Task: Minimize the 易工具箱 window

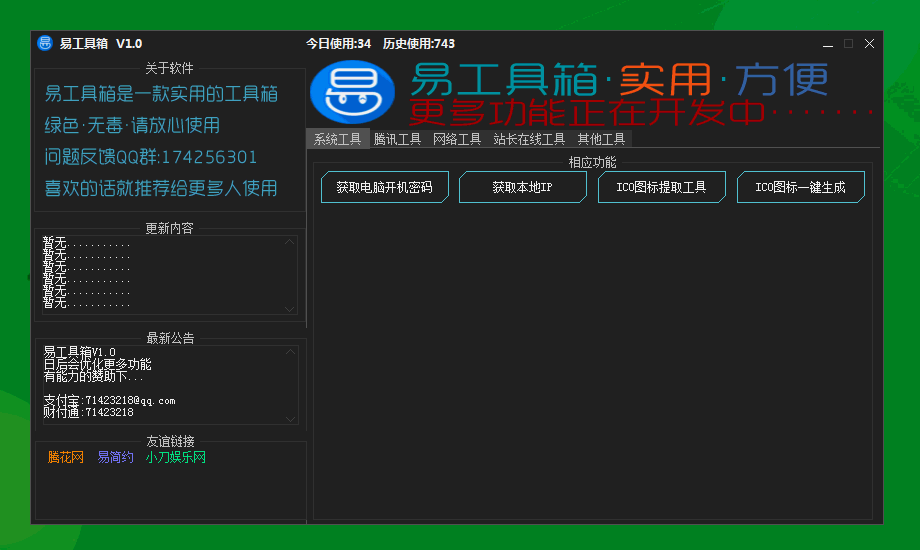Action: click(828, 44)
